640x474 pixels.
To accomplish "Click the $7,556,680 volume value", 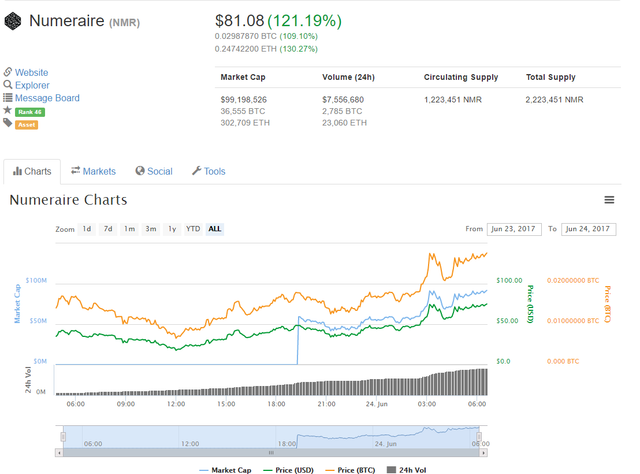I will point(343,100).
